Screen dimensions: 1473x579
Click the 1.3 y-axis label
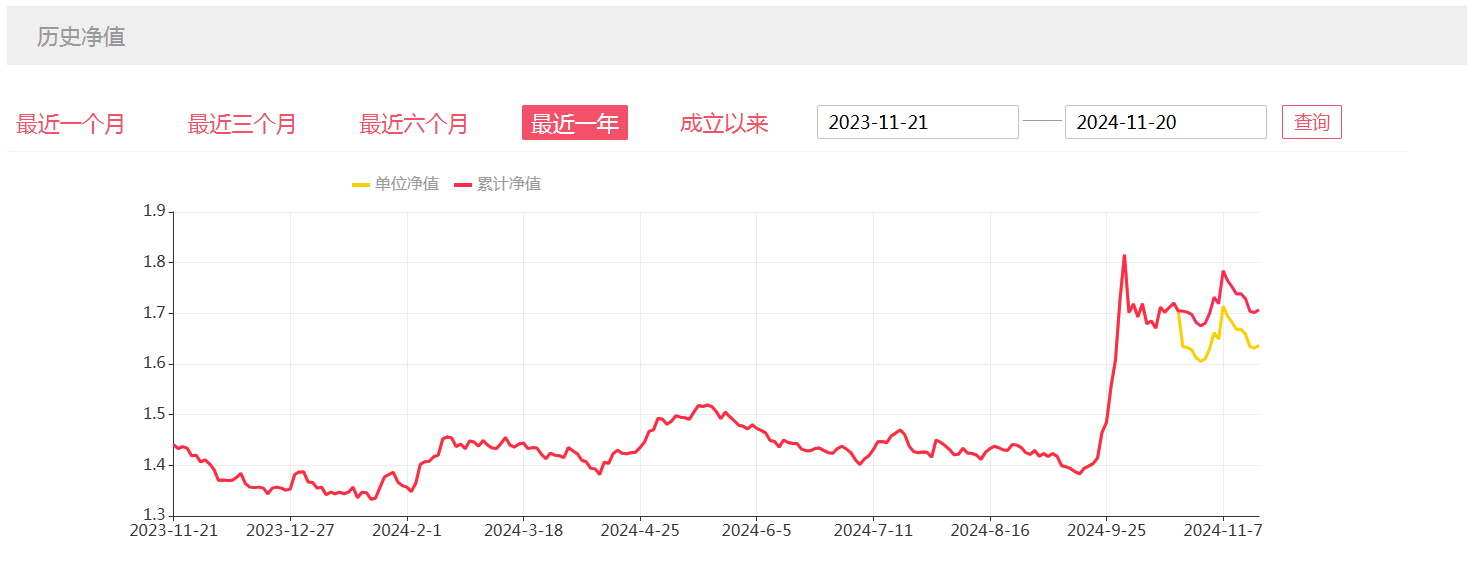coord(154,515)
